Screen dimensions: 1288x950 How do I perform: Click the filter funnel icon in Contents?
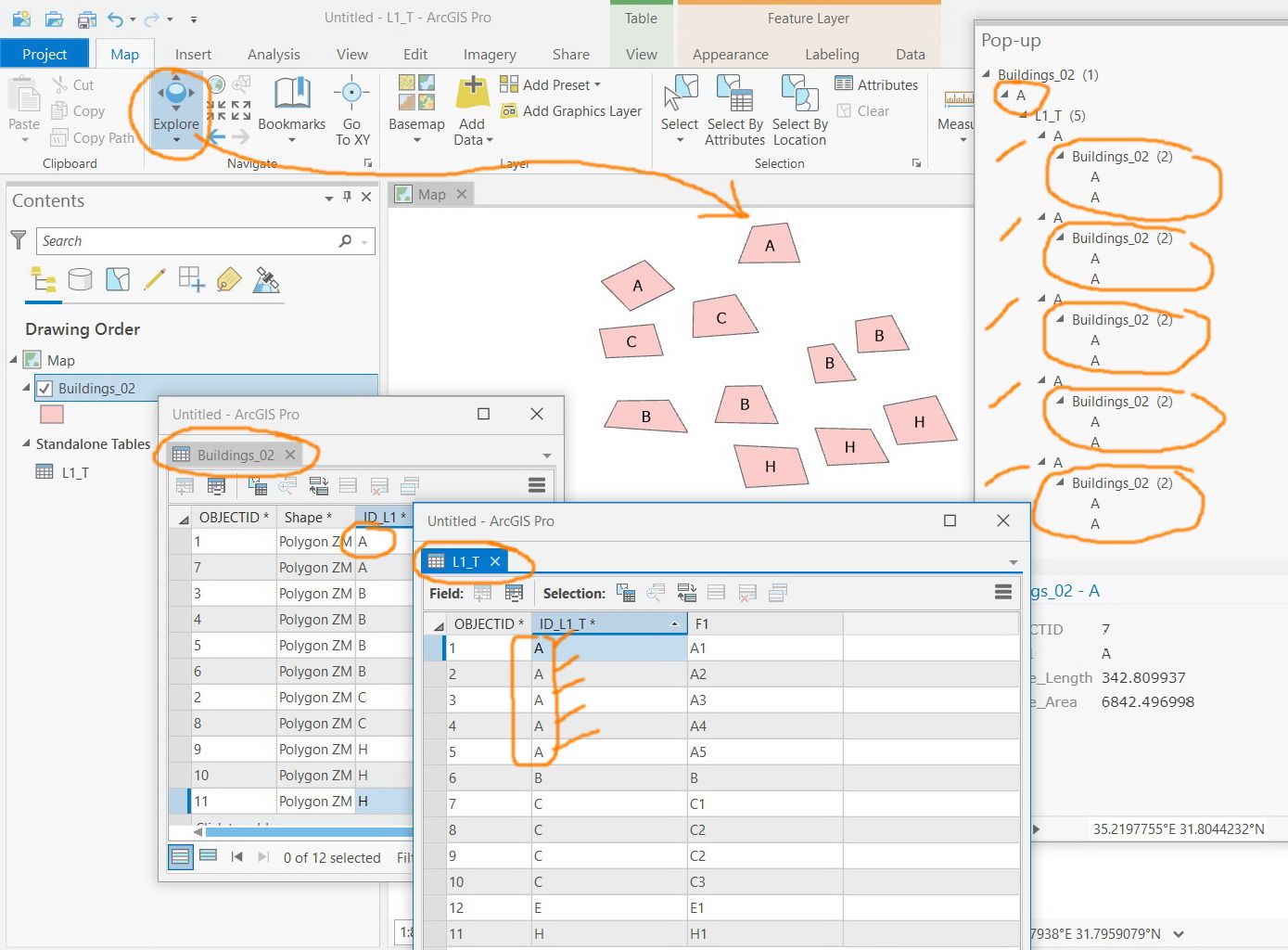click(x=19, y=240)
